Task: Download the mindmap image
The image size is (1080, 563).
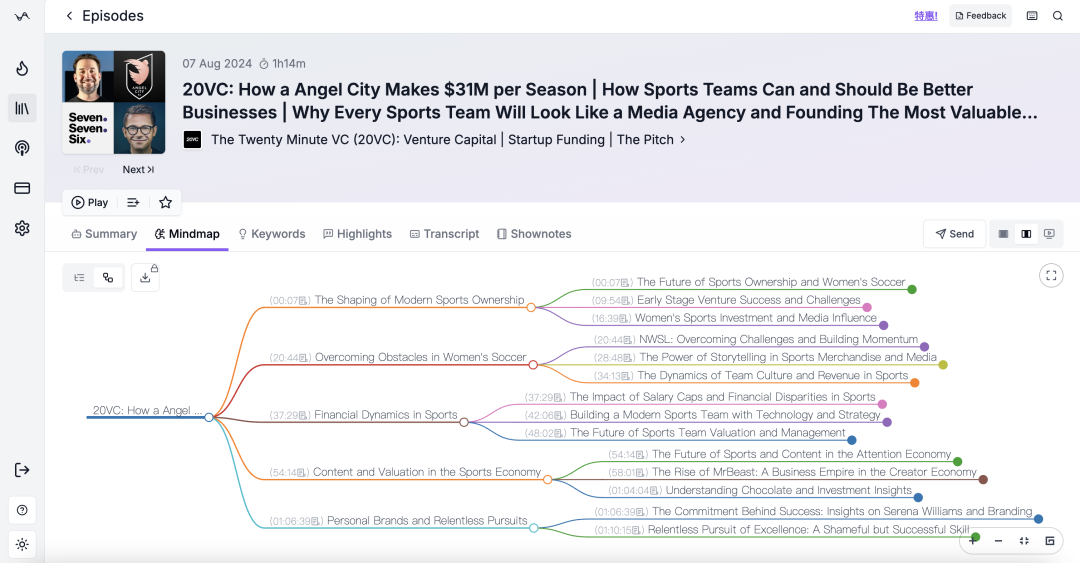Action: tap(145, 278)
